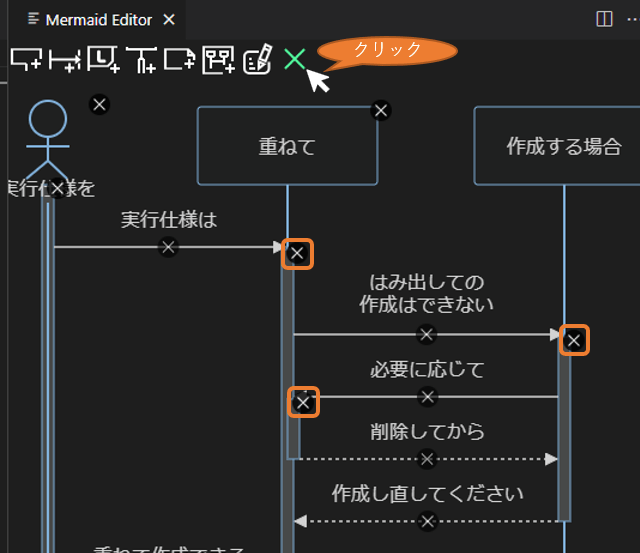
Task: Switch to the Mermaid Editor tab
Action: coord(98,19)
